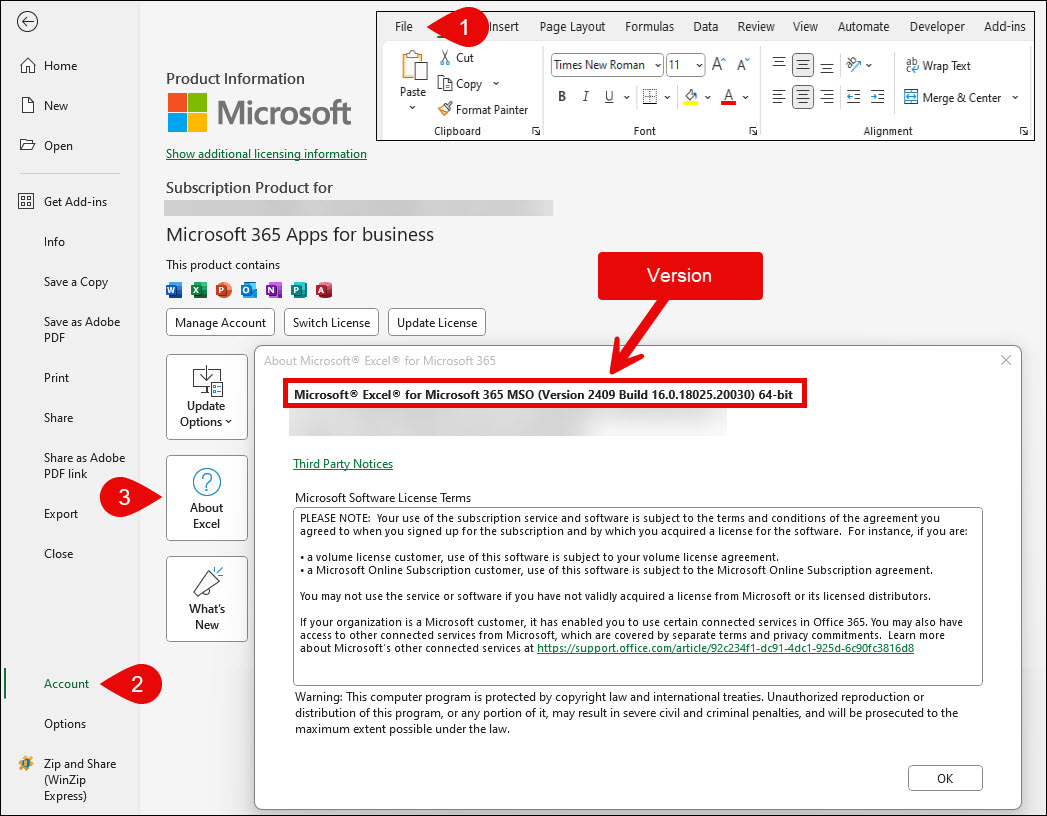Toggle Italic formatting
1047x816 pixels.
[583, 97]
